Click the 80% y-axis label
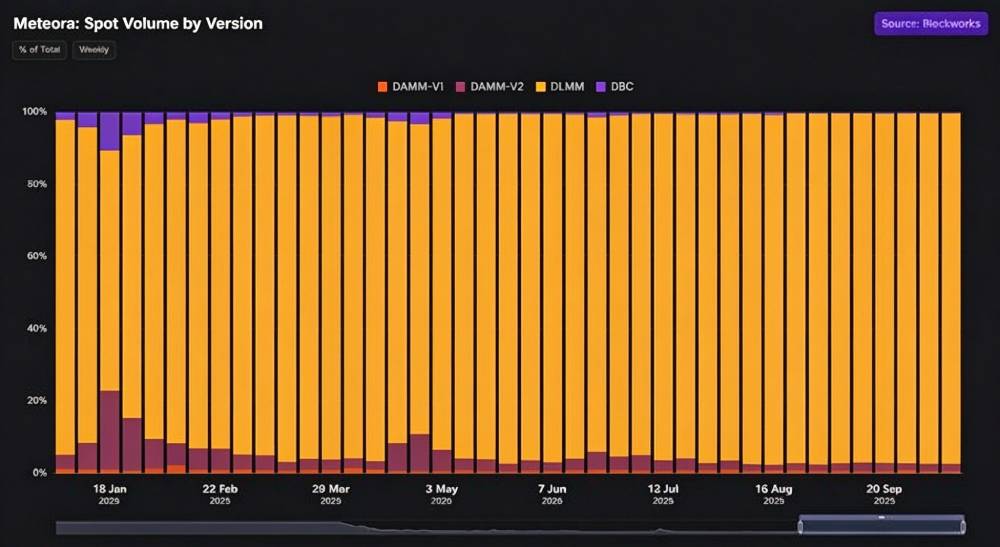Screen dimensions: 1000x547 [x=37, y=184]
